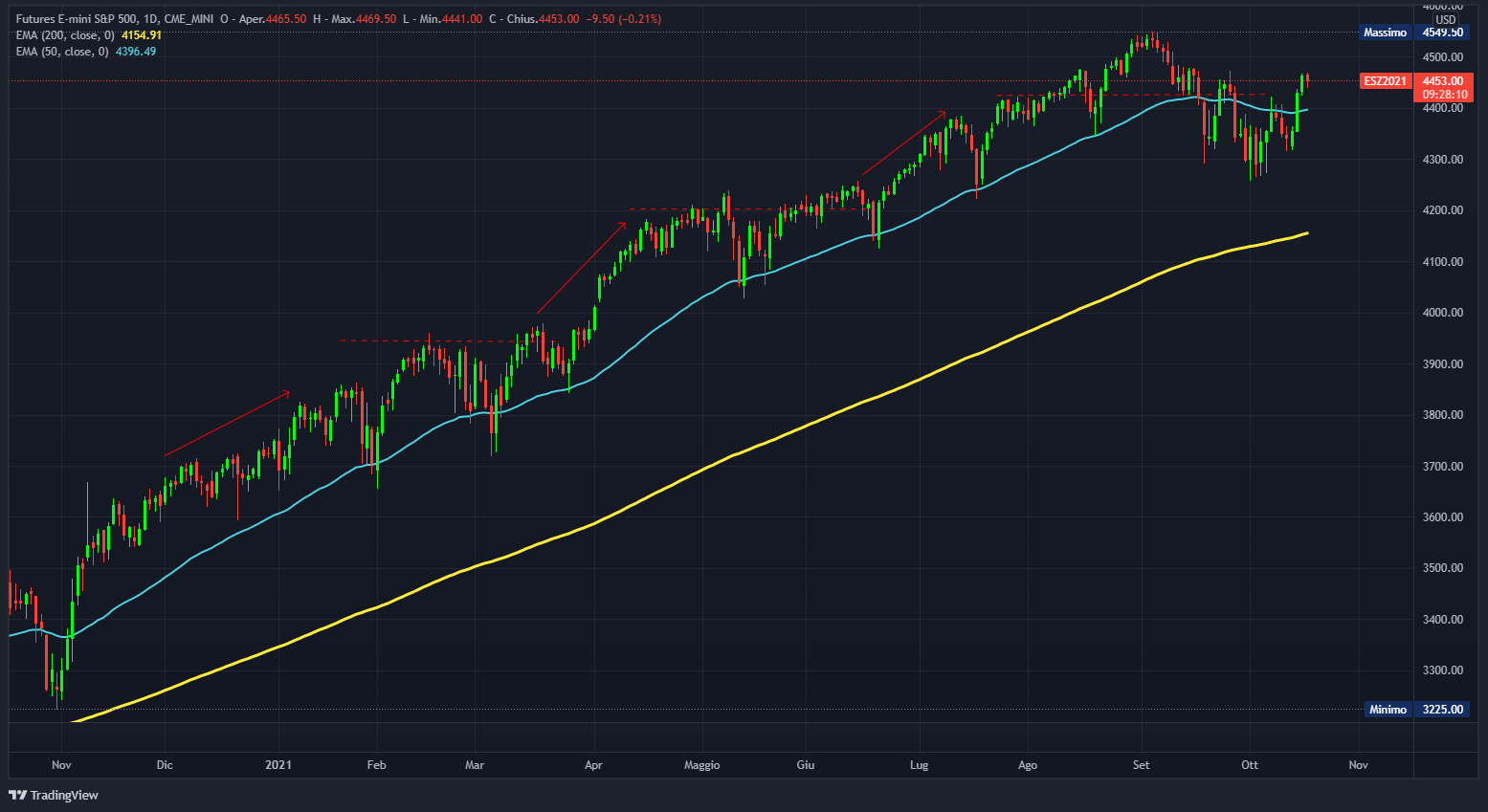
Task: Click the USD currency label on the price scale
Action: [1445, 19]
